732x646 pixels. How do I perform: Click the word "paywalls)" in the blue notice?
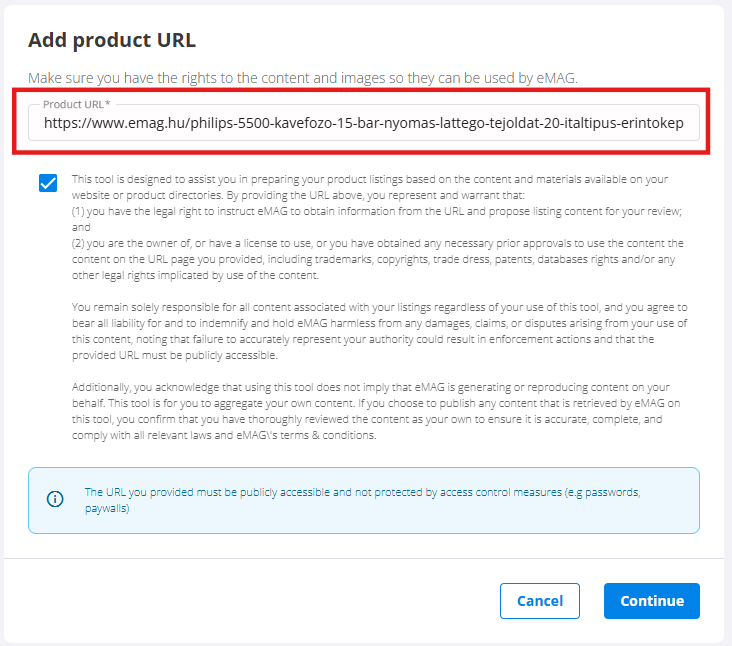pos(107,508)
